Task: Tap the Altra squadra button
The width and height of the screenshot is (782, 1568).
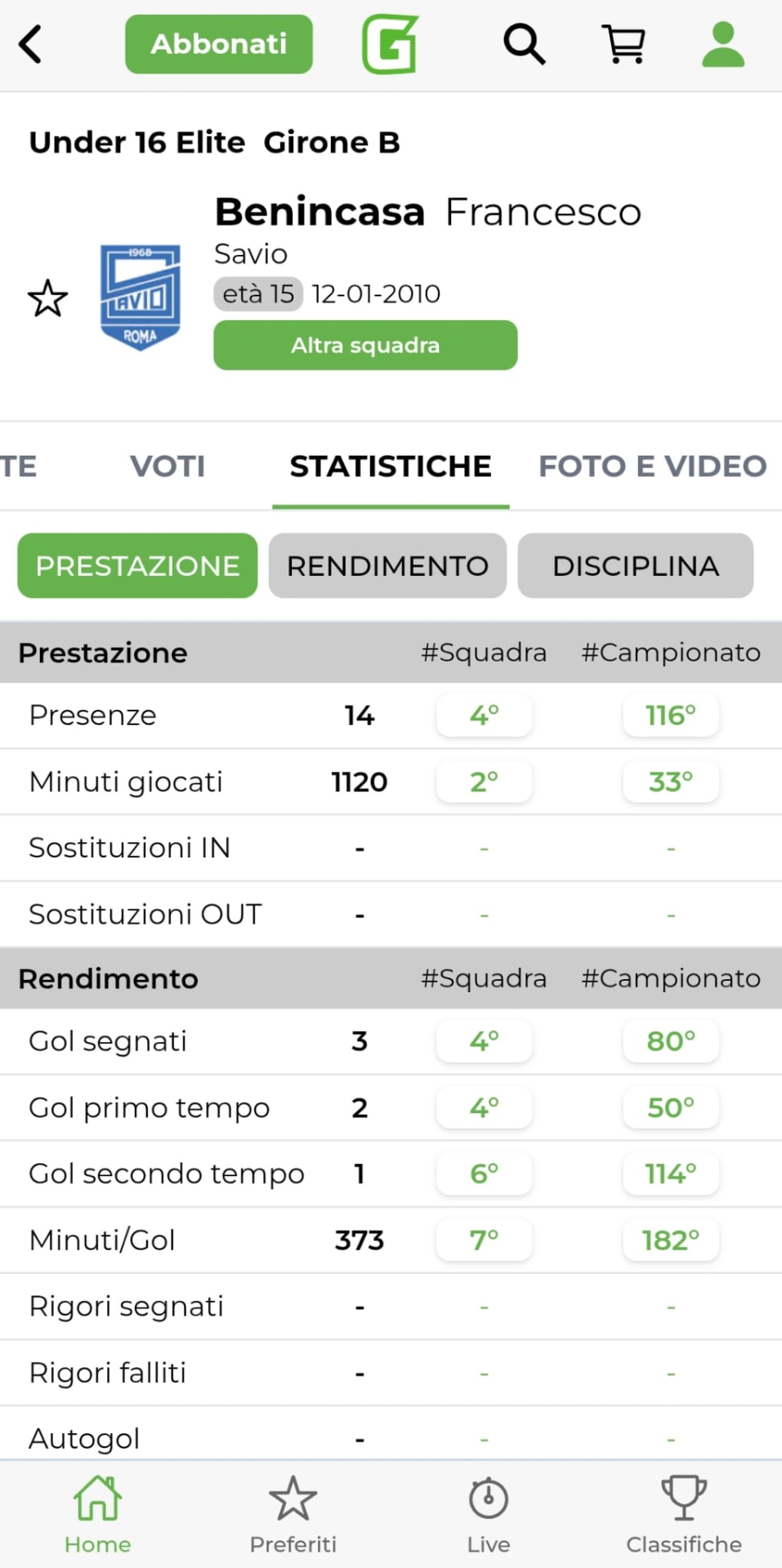Action: click(x=365, y=345)
